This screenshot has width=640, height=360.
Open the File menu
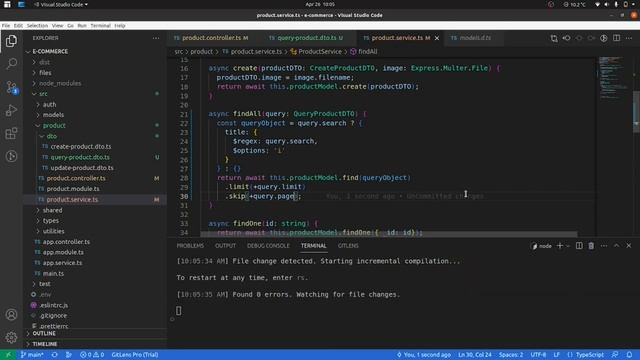coord(6,25)
